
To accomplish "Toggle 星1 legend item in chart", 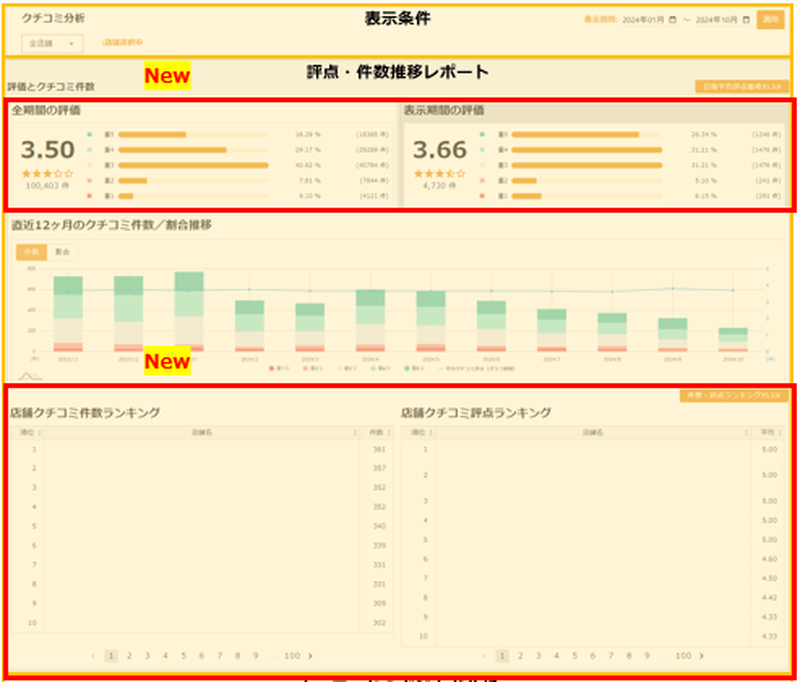I will pyautogui.click(x=274, y=369).
